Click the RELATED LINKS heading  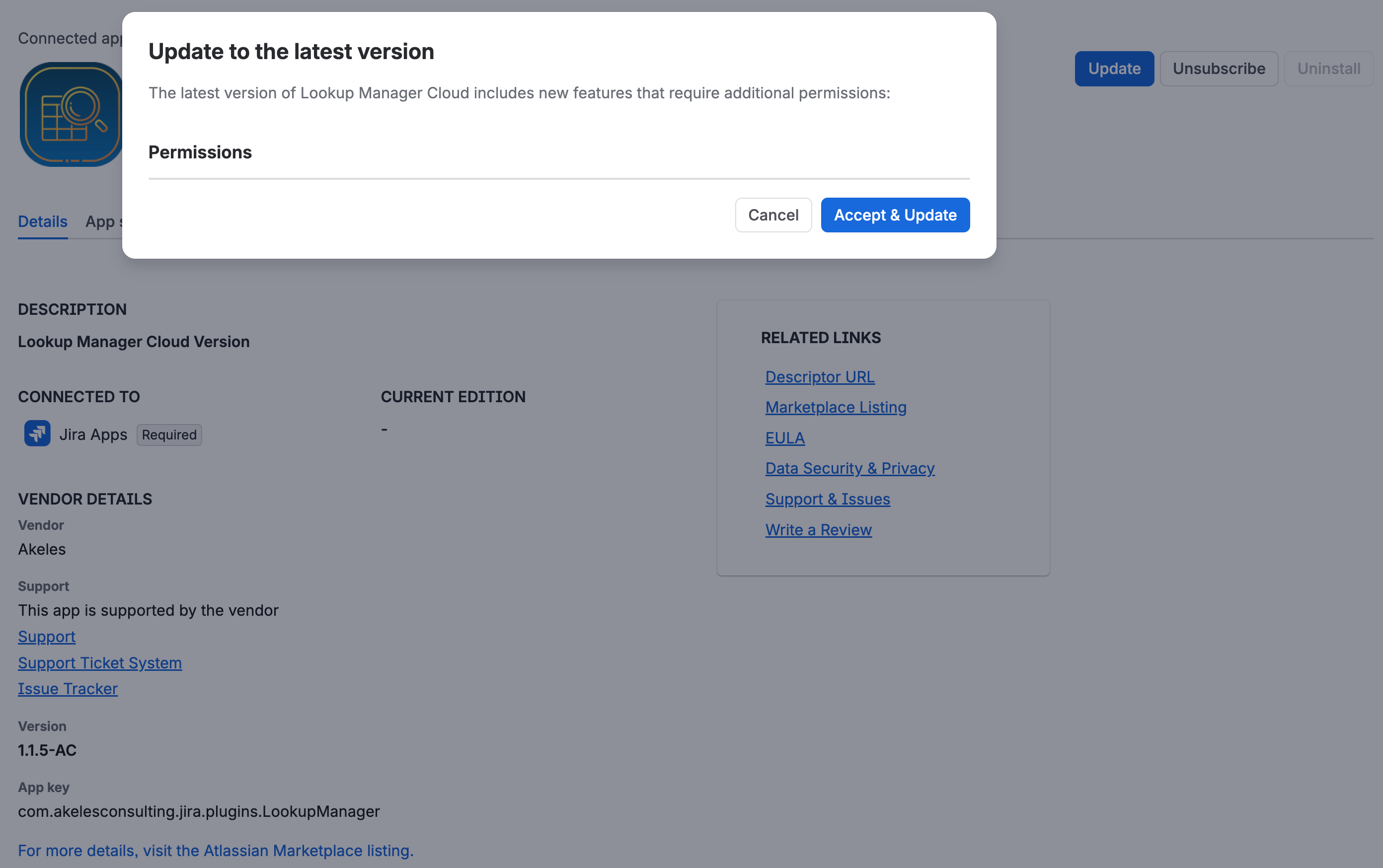(x=820, y=338)
